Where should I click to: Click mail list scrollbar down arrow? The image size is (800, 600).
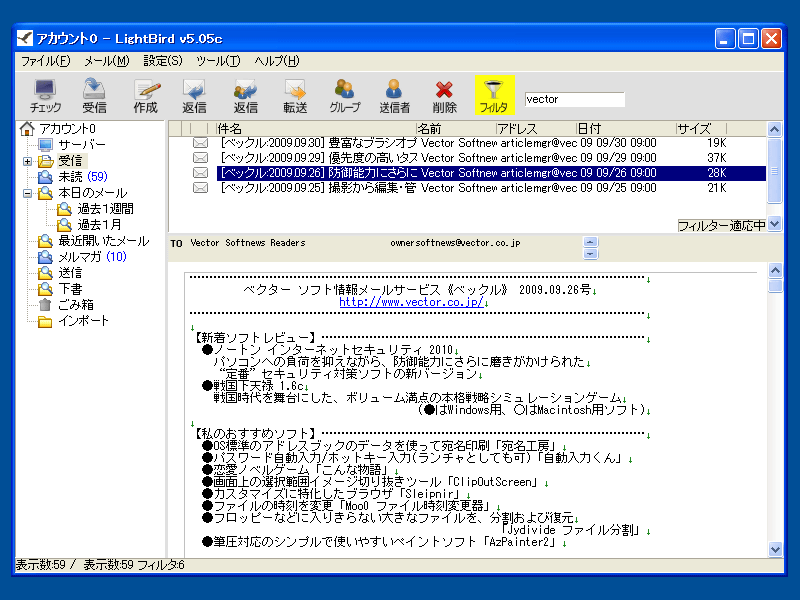click(774, 224)
